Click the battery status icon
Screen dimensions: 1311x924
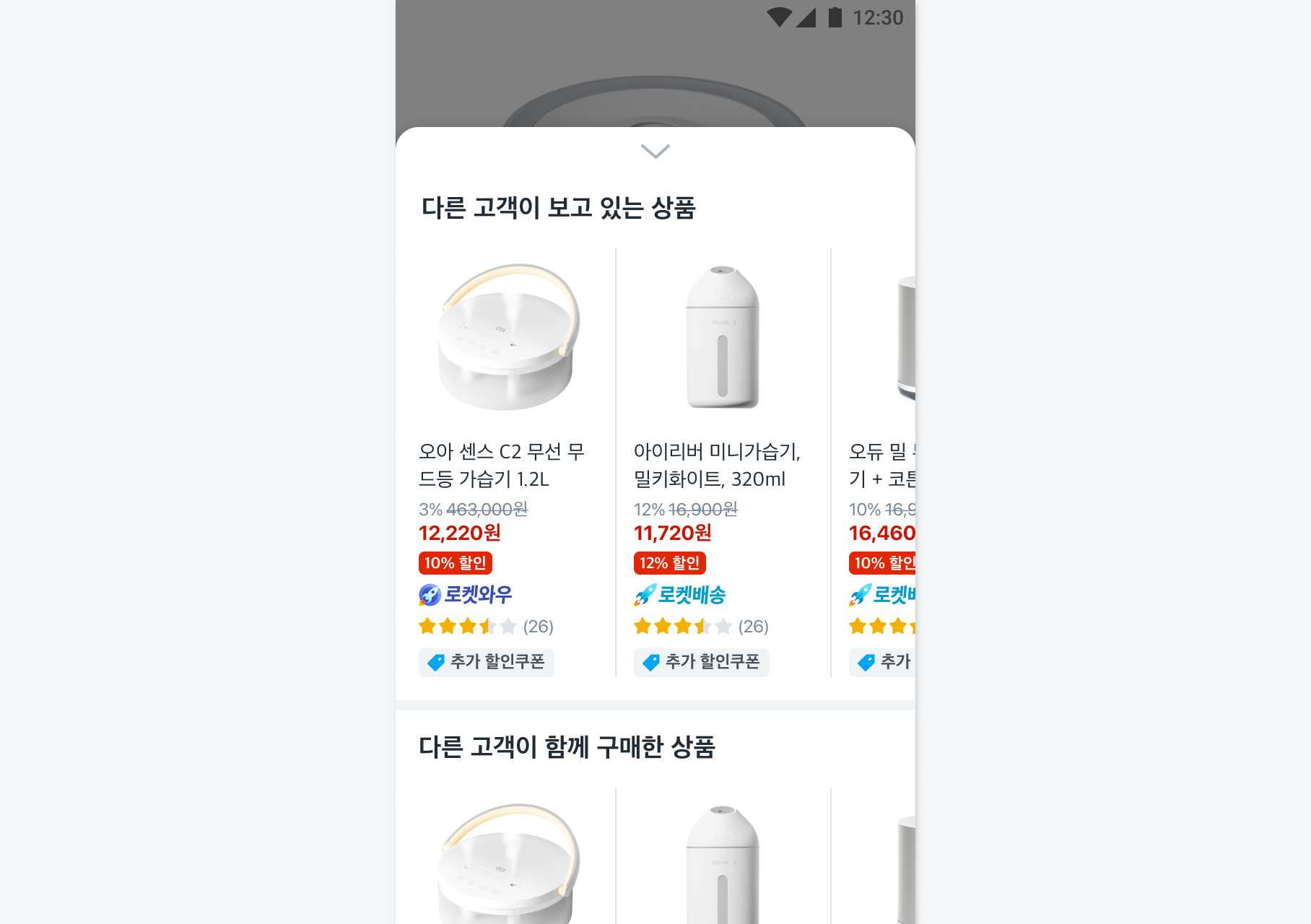click(x=835, y=17)
